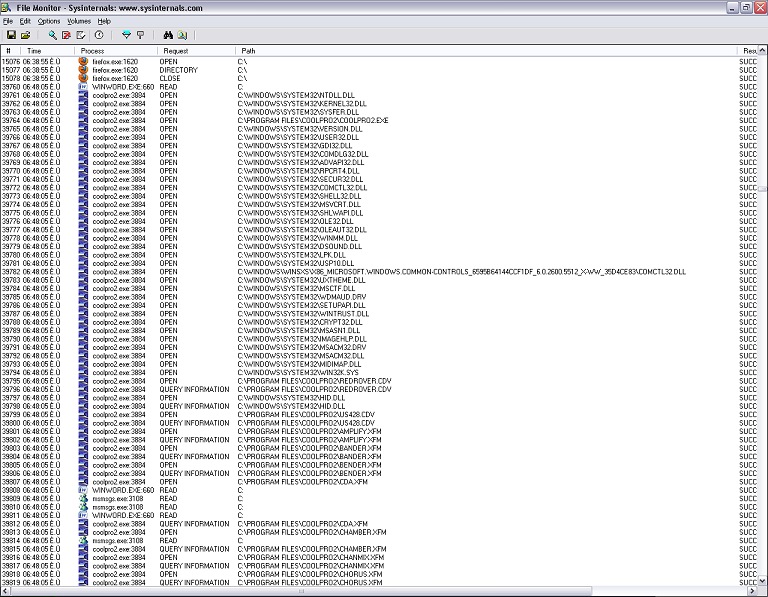Select the CHANMIX.XFM OPEN row 39816
This screenshot has width=768, height=597.
[379, 557]
